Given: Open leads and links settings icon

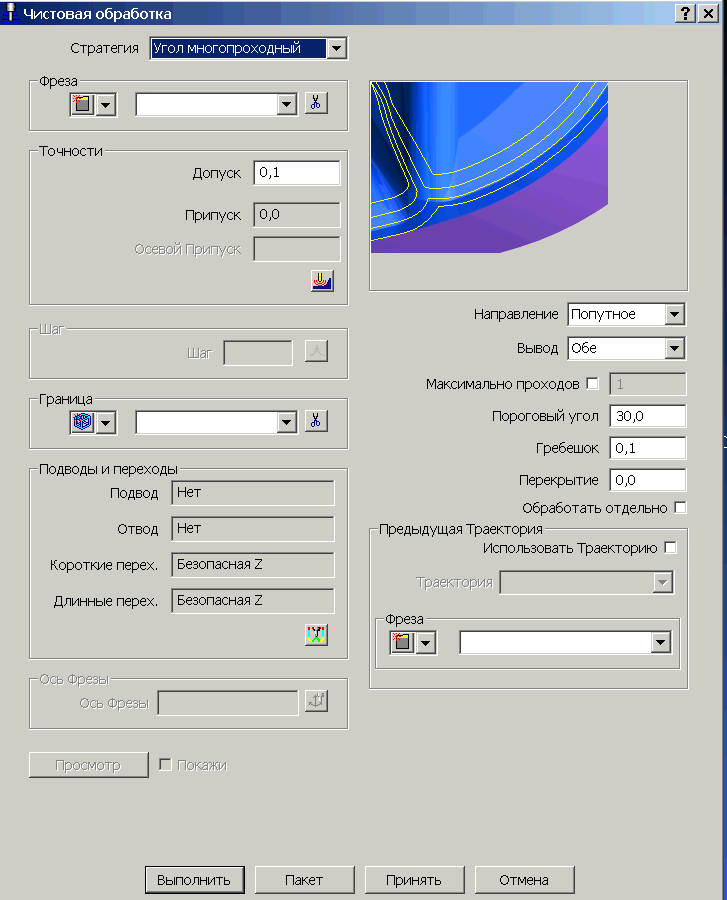Looking at the screenshot, I should pyautogui.click(x=316, y=635).
